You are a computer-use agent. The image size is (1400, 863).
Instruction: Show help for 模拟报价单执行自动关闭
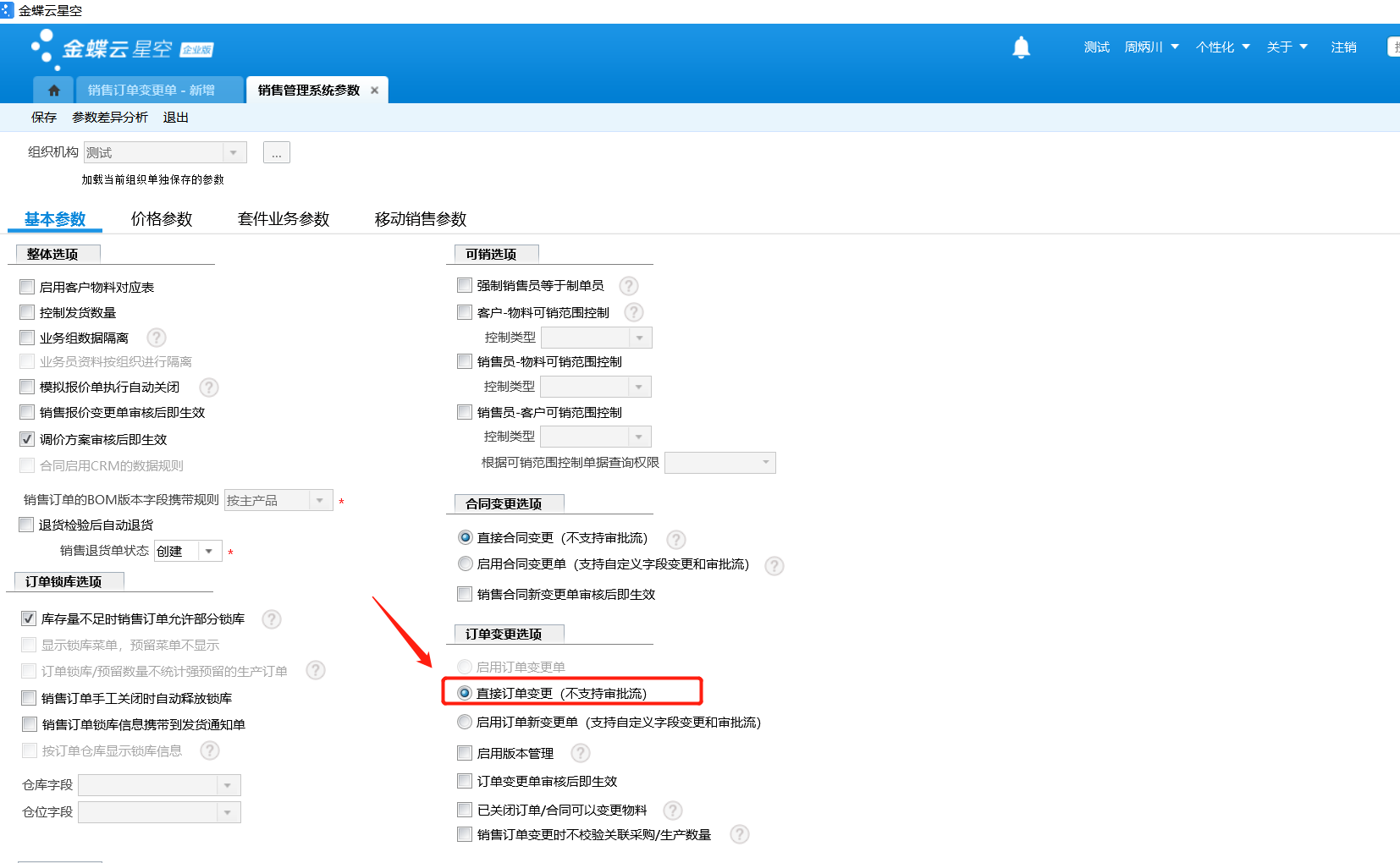pyautogui.click(x=209, y=388)
